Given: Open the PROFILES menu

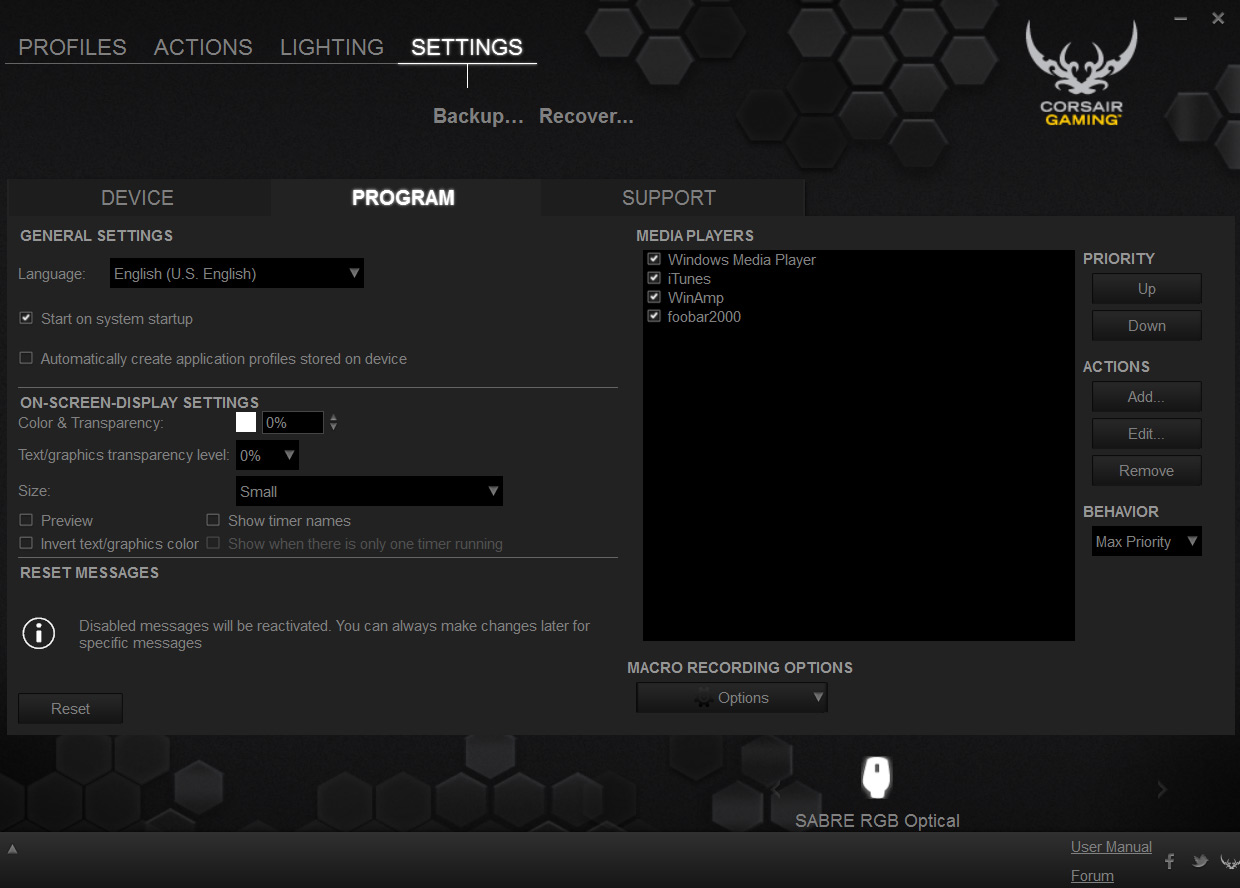Looking at the screenshot, I should coord(72,47).
